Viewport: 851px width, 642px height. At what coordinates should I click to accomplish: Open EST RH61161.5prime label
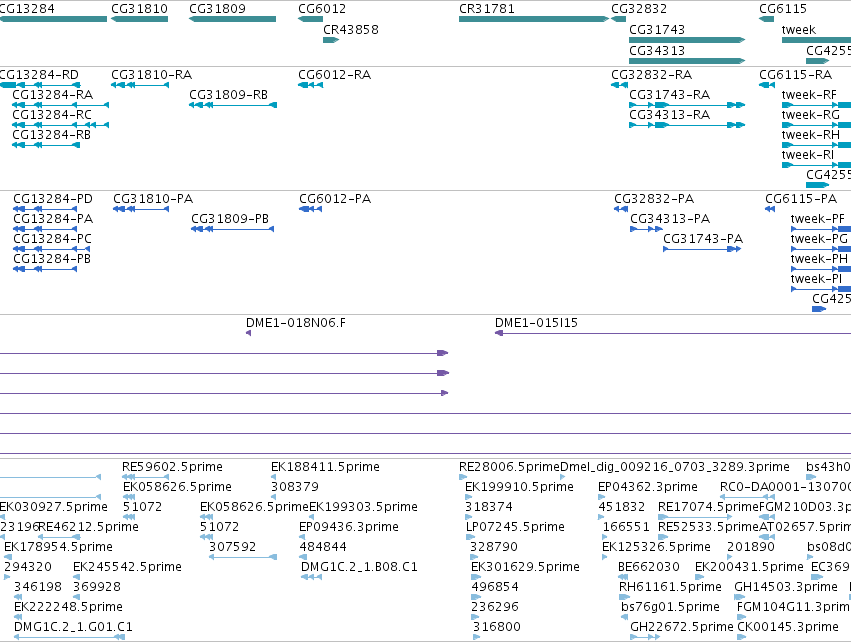(x=670, y=587)
